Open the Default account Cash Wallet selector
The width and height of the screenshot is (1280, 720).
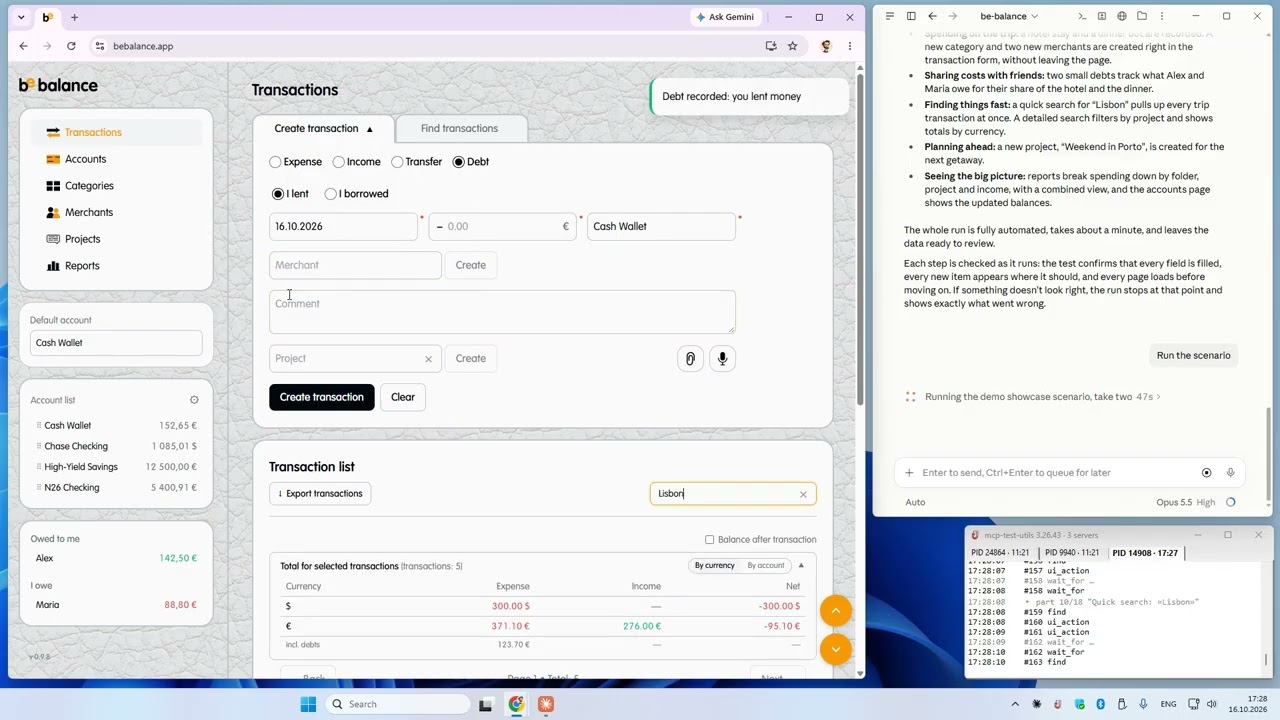point(116,343)
